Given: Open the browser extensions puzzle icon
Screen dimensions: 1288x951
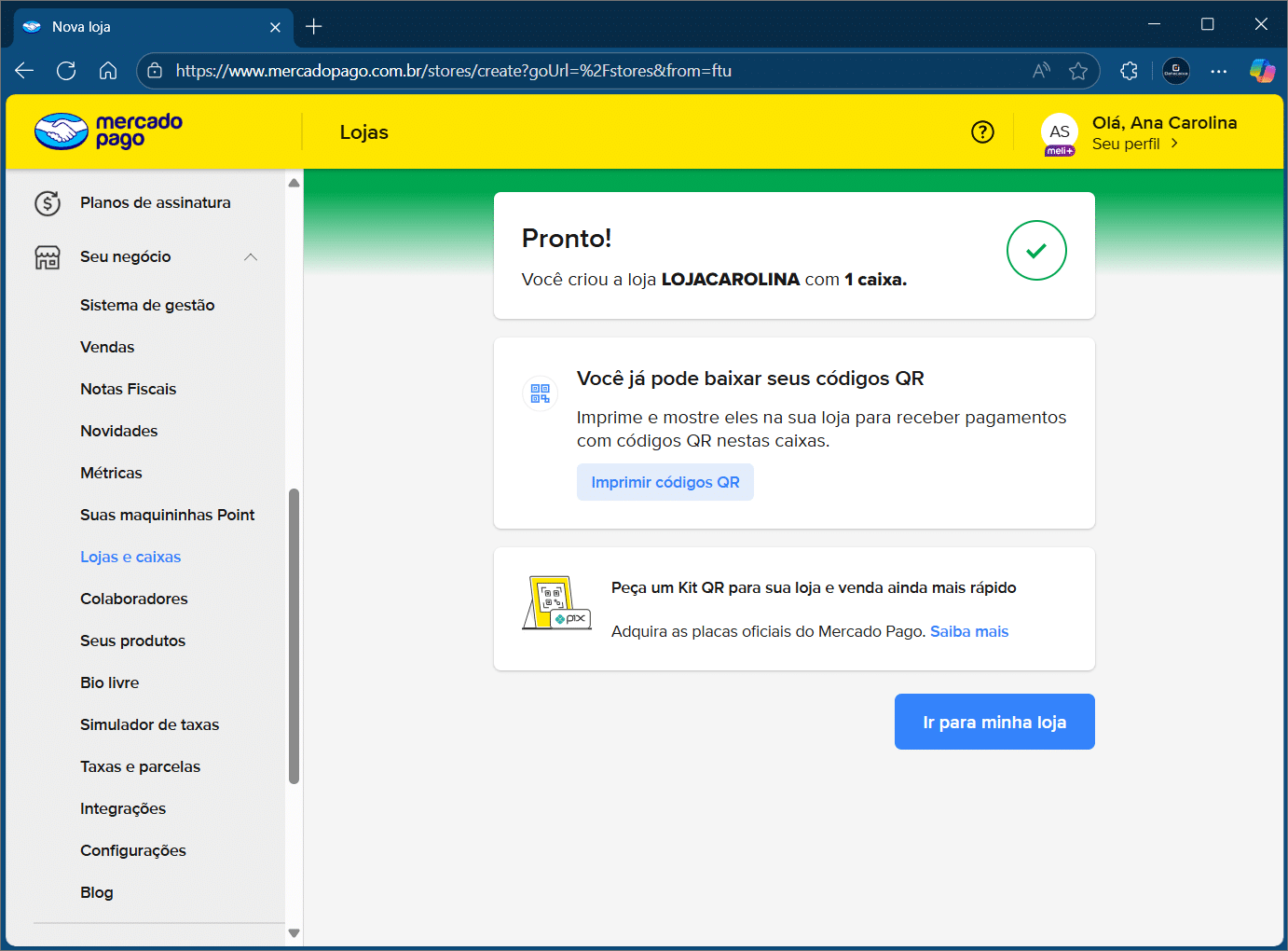Looking at the screenshot, I should [x=1129, y=71].
